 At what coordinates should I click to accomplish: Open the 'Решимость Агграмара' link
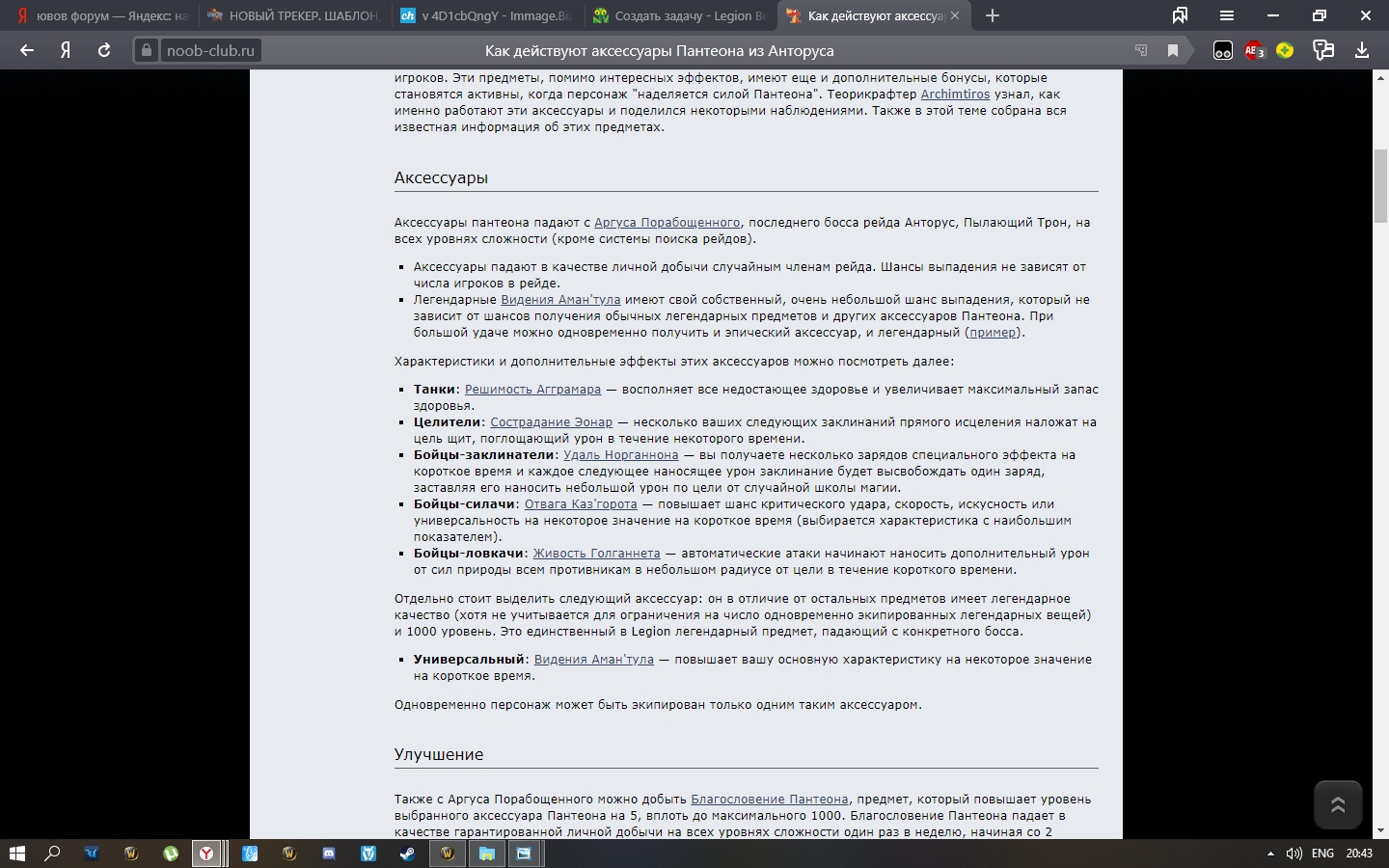(x=532, y=390)
